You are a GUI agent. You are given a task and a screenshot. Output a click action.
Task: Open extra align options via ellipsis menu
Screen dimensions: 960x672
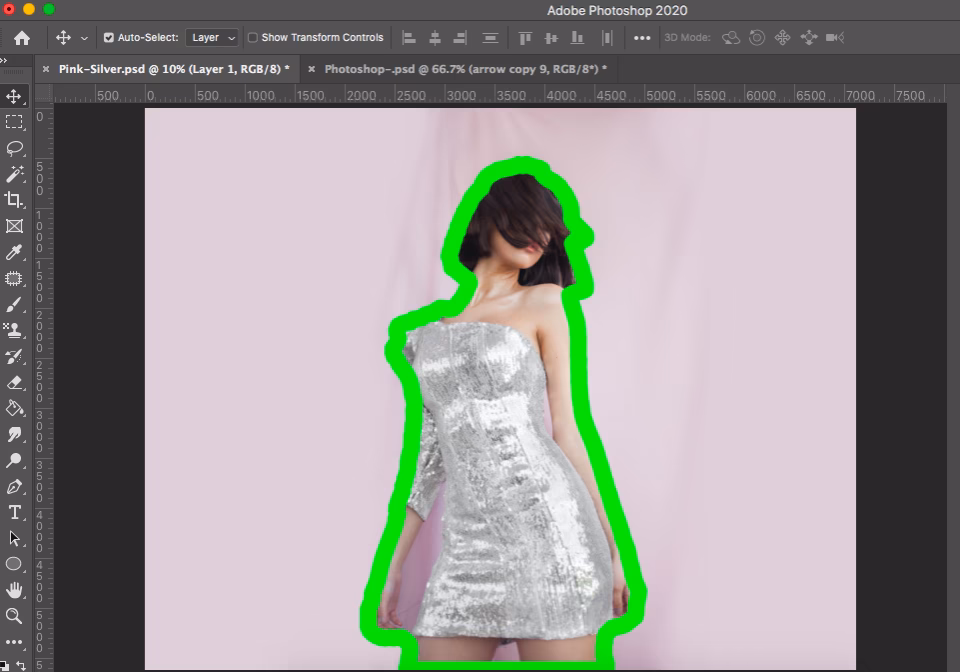(641, 37)
